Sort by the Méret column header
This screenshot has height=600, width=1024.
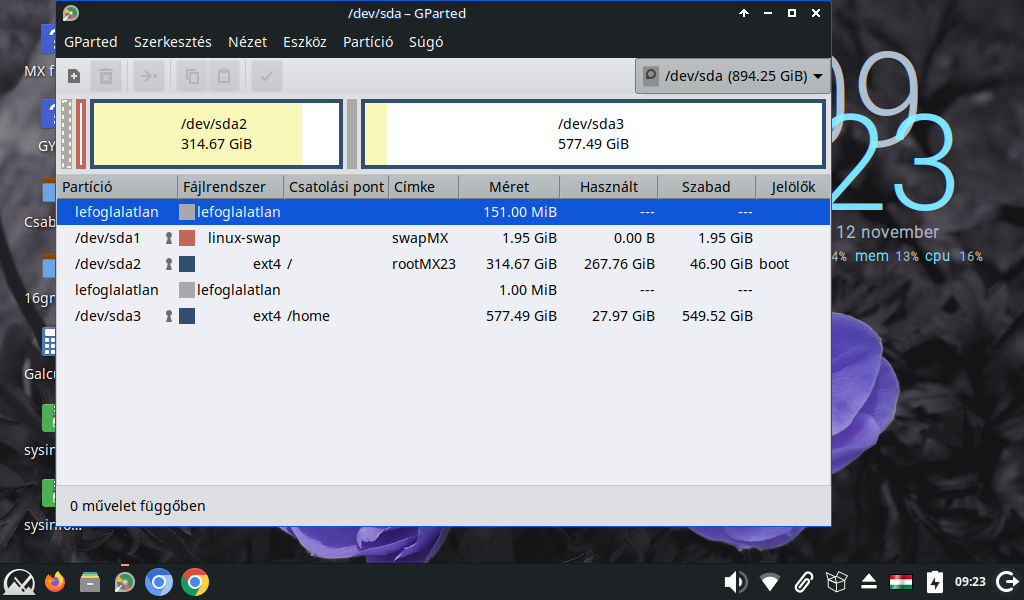click(x=508, y=187)
